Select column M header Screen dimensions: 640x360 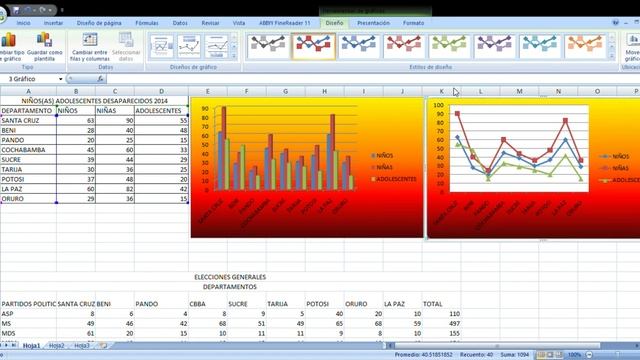[x=519, y=91]
